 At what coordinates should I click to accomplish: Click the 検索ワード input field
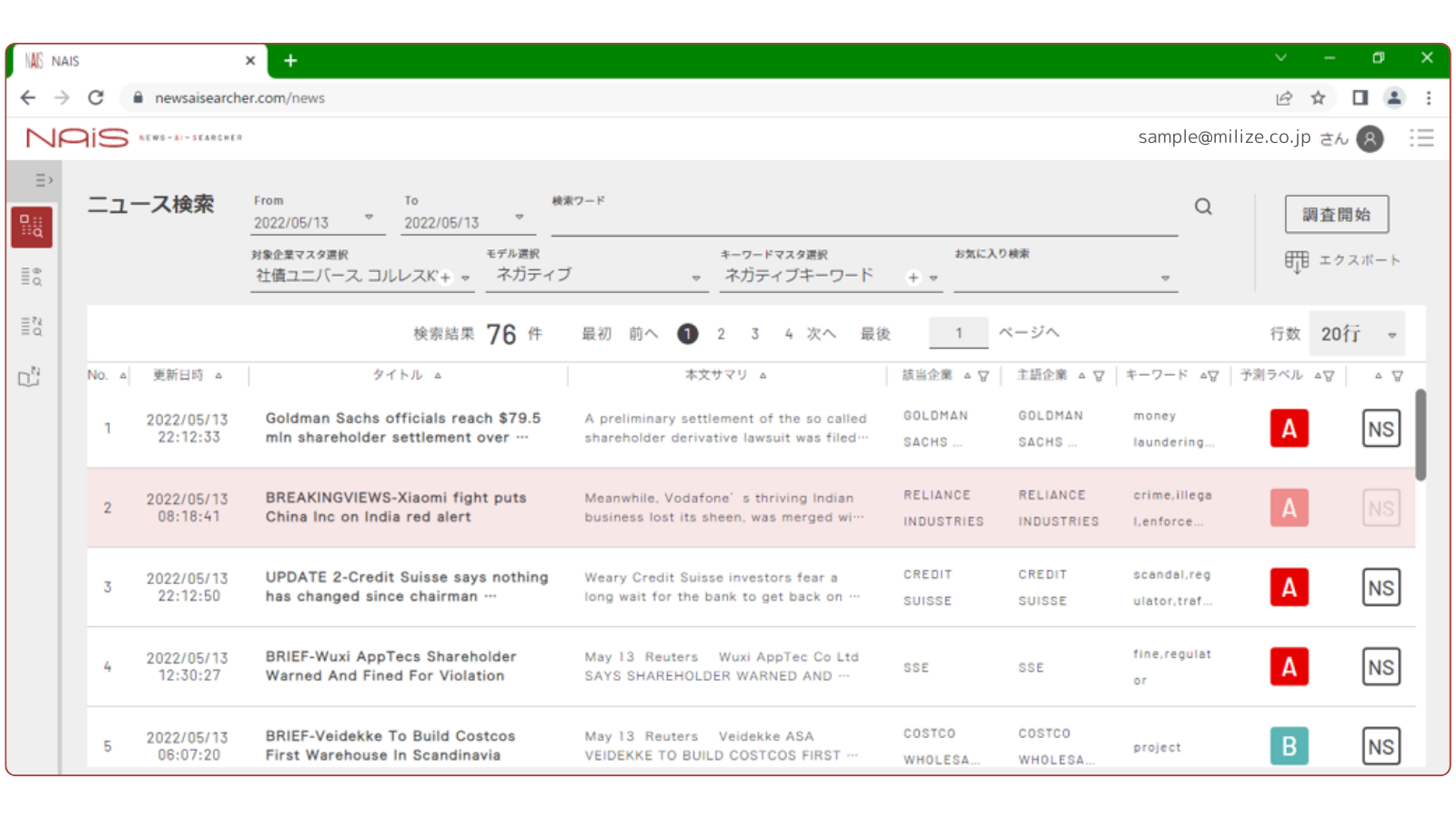(864, 223)
